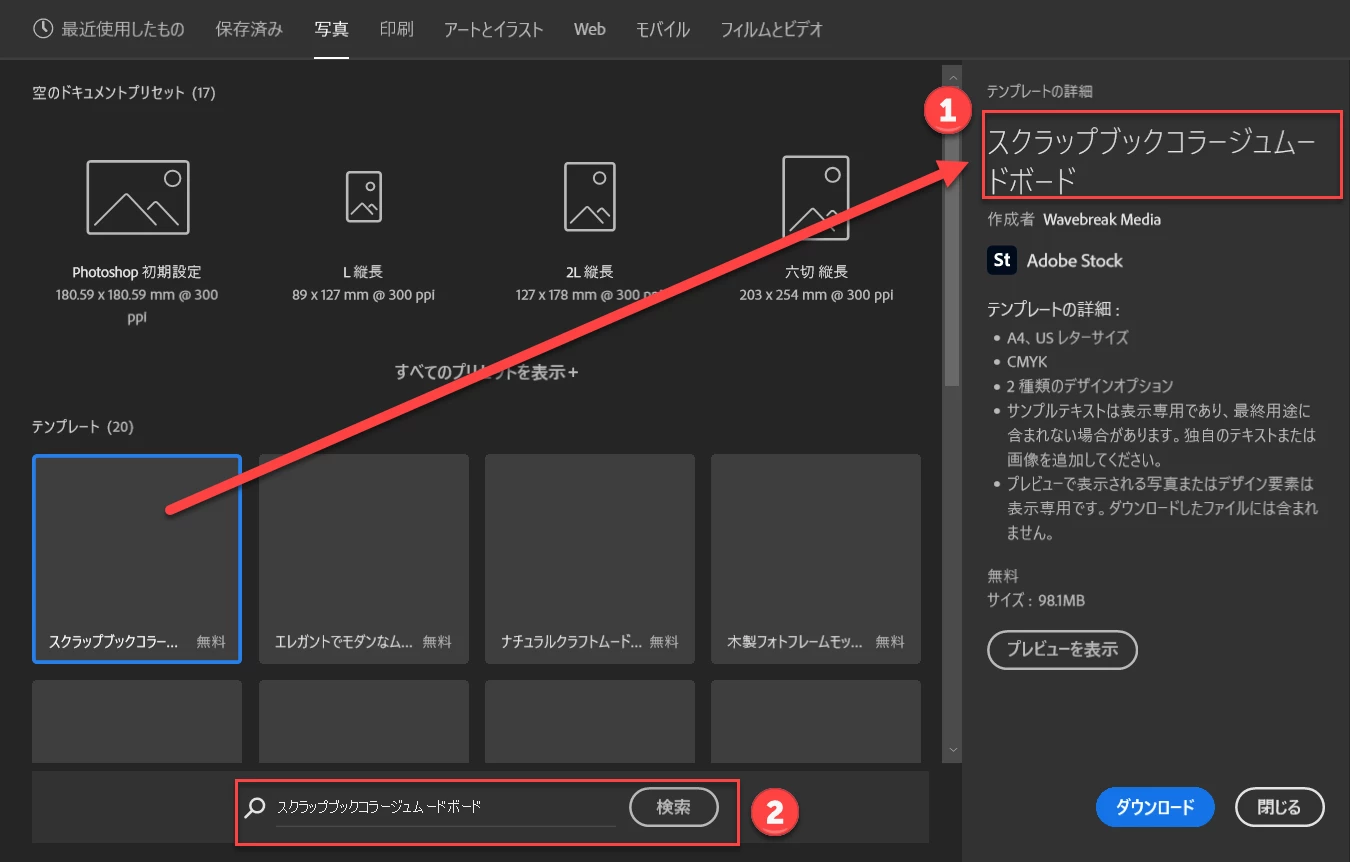The width and height of the screenshot is (1350, 862).
Task: Click the preset list scrollbar down arrow
Action: click(953, 749)
